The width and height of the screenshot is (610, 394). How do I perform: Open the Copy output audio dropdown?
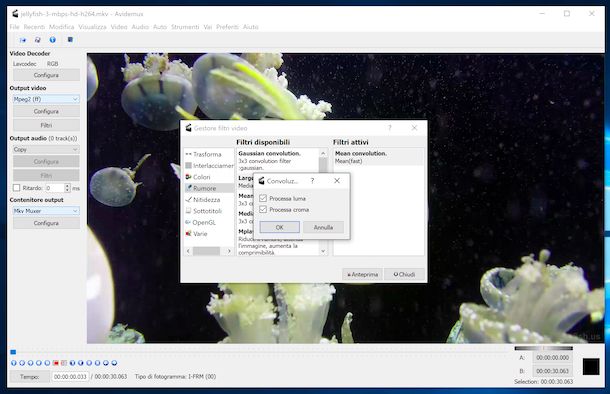pos(46,149)
